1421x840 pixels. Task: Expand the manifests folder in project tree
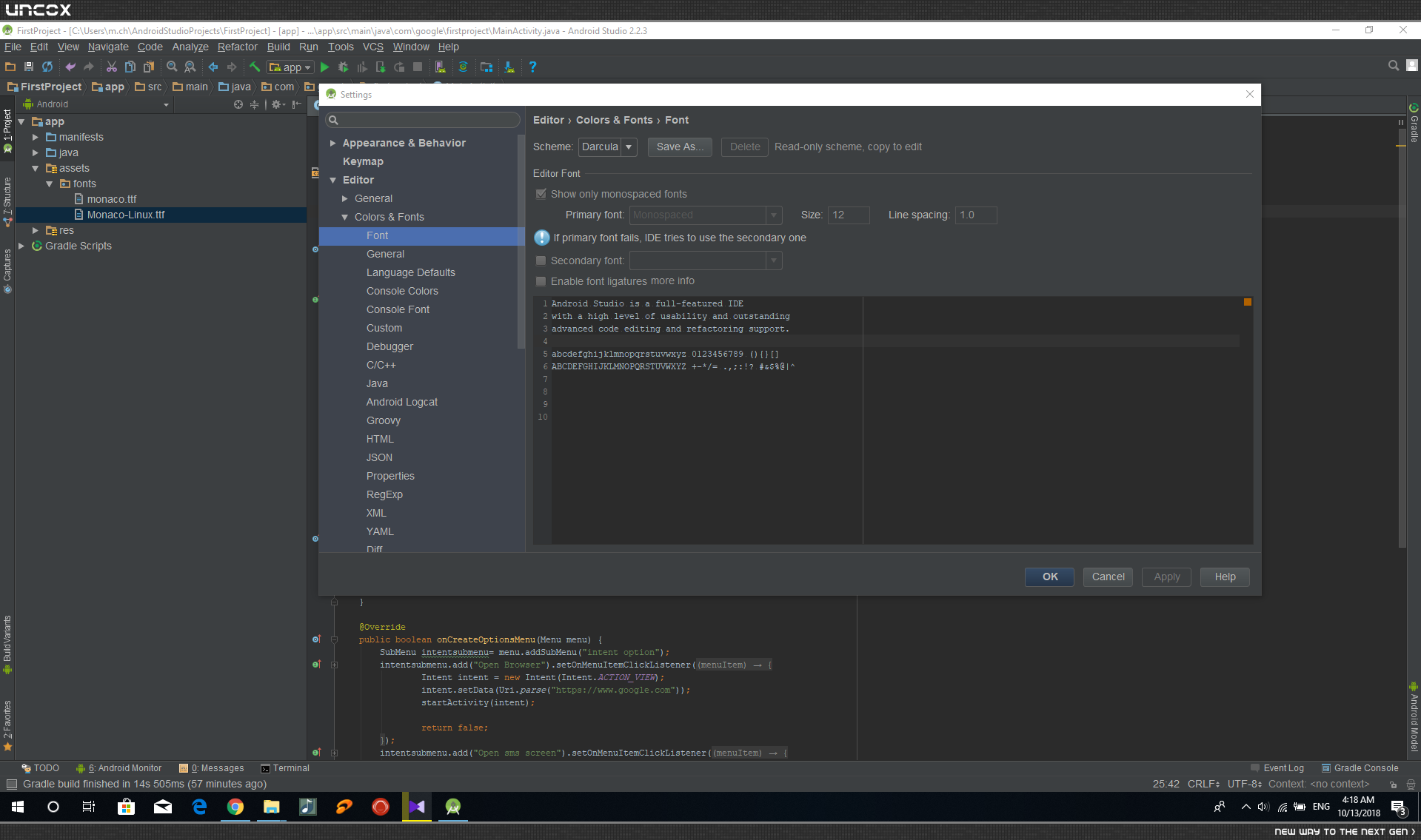(35, 137)
